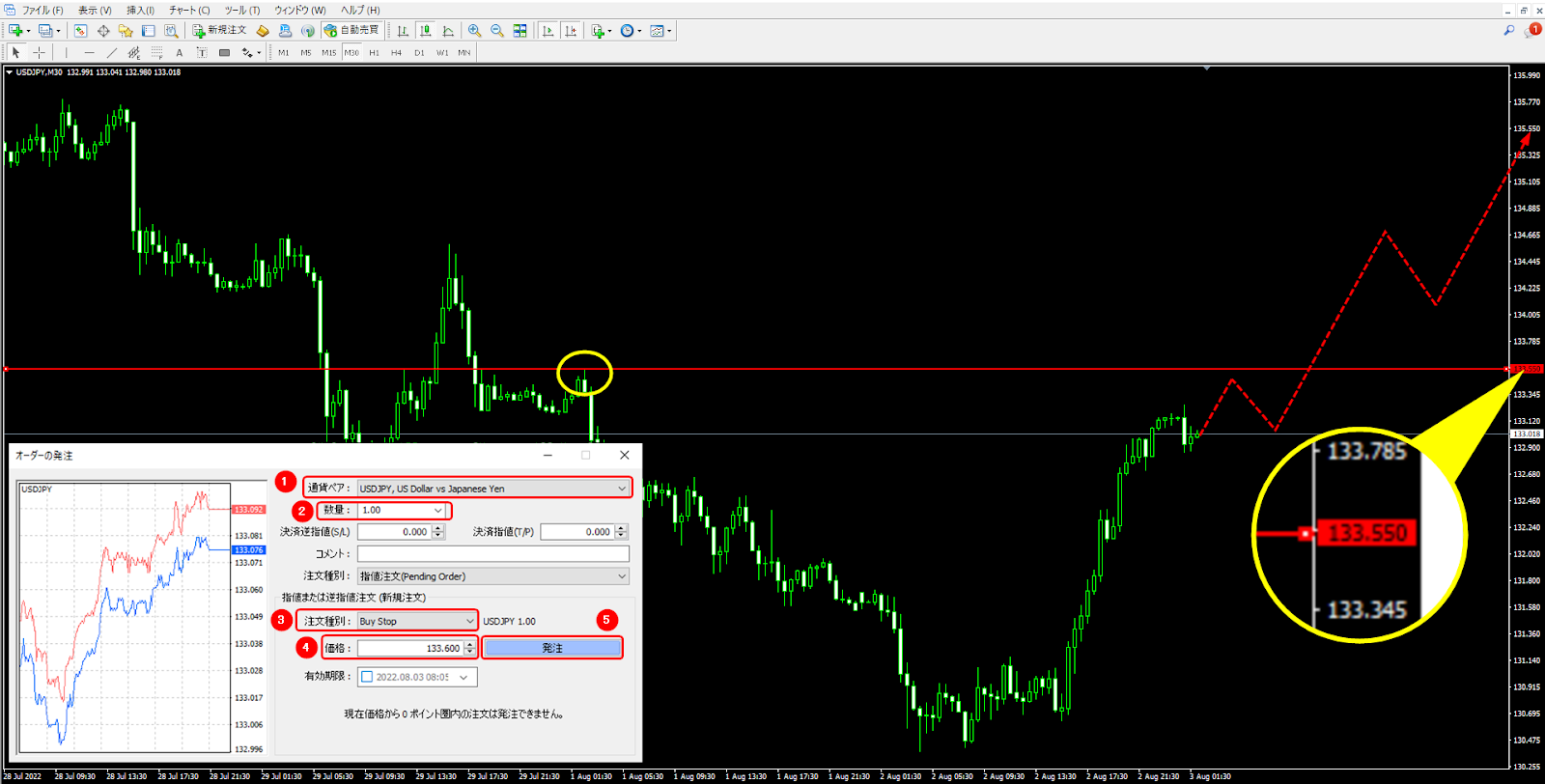Tile chart windows
Image resolution: width=1545 pixels, height=784 pixels.
520,31
